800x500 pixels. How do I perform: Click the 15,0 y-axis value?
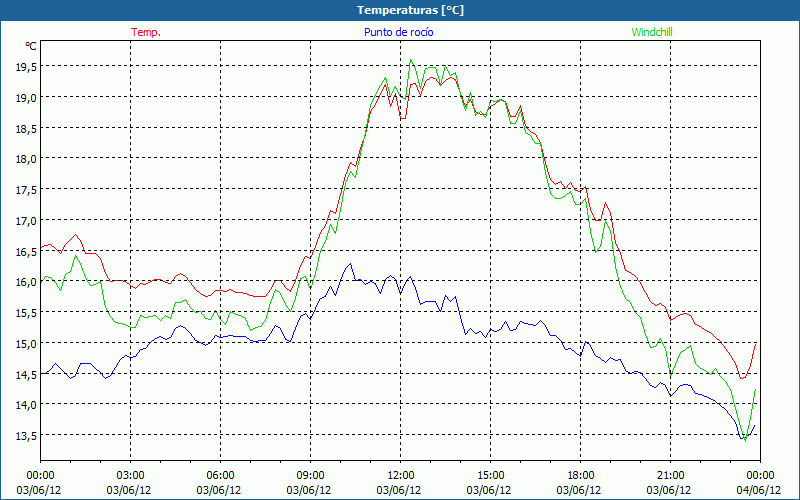click(26, 343)
